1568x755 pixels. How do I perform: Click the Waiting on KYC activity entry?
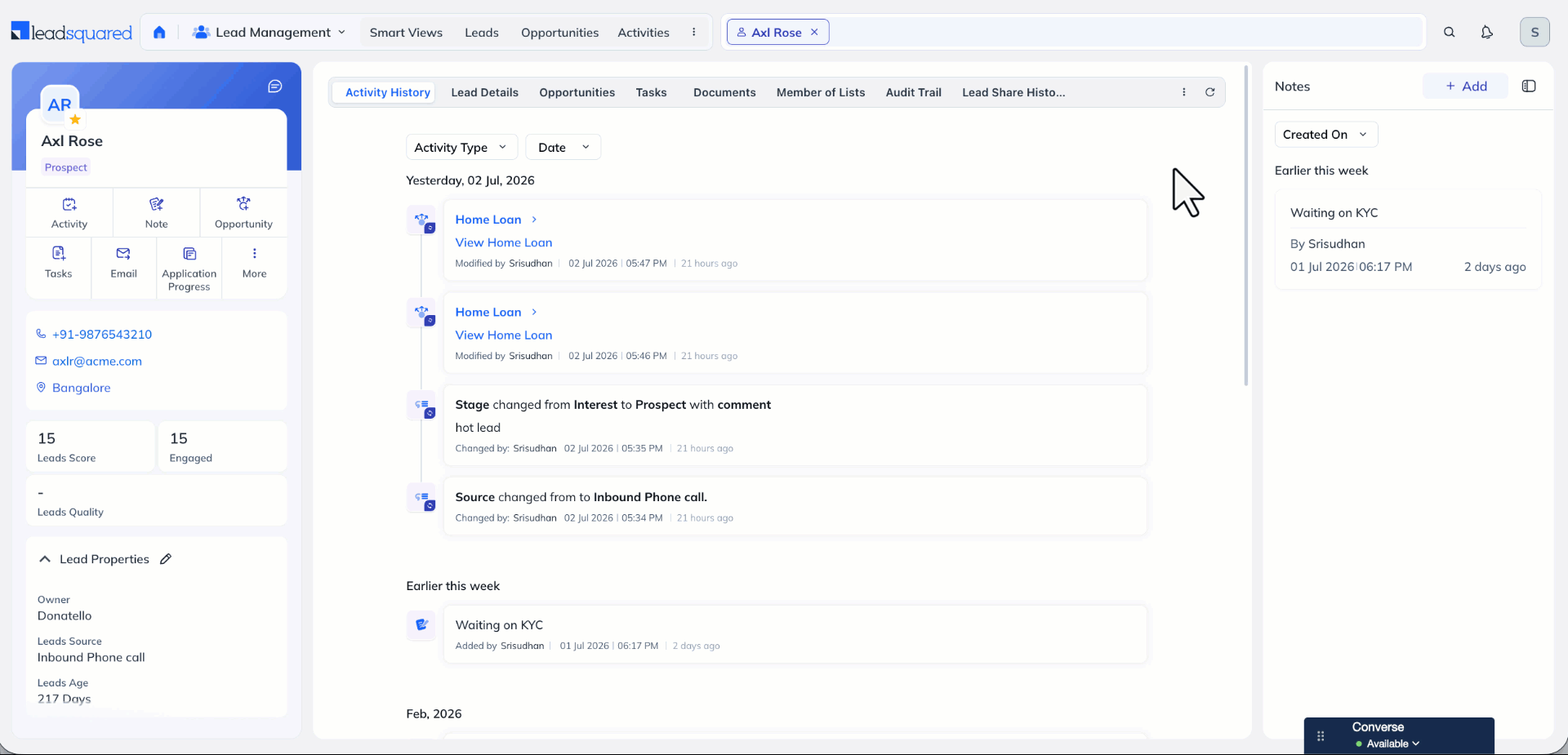point(795,634)
